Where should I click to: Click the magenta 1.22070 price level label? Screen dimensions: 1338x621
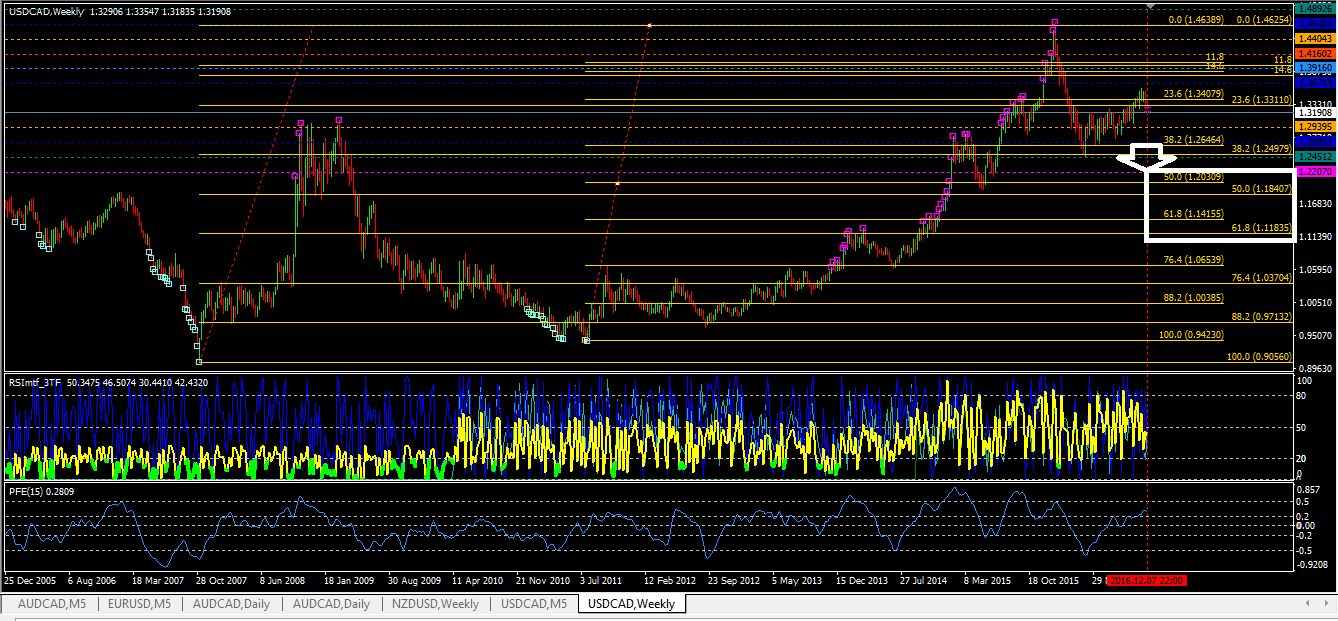(x=1313, y=172)
